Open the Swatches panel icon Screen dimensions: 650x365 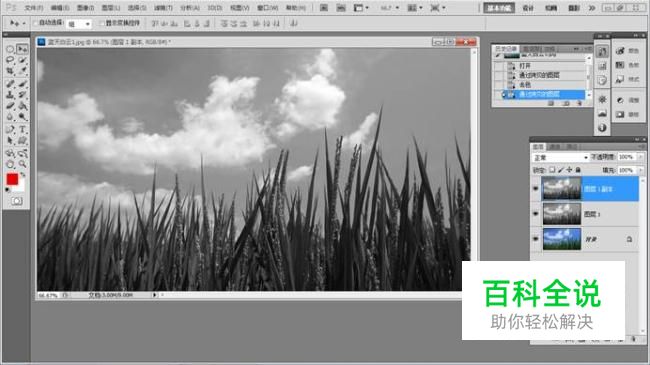[x=620, y=65]
